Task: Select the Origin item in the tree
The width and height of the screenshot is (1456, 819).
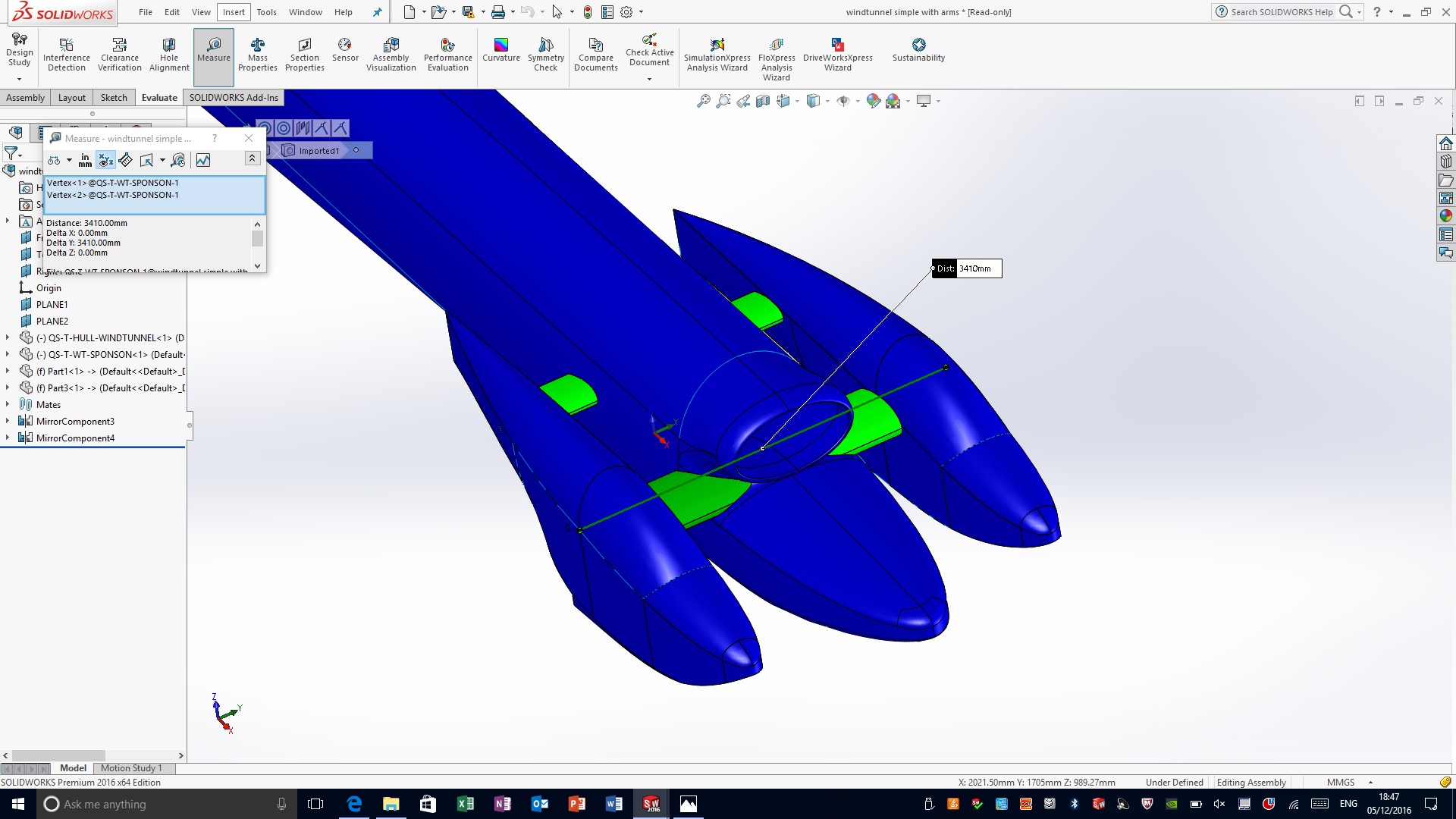Action: tap(49, 288)
